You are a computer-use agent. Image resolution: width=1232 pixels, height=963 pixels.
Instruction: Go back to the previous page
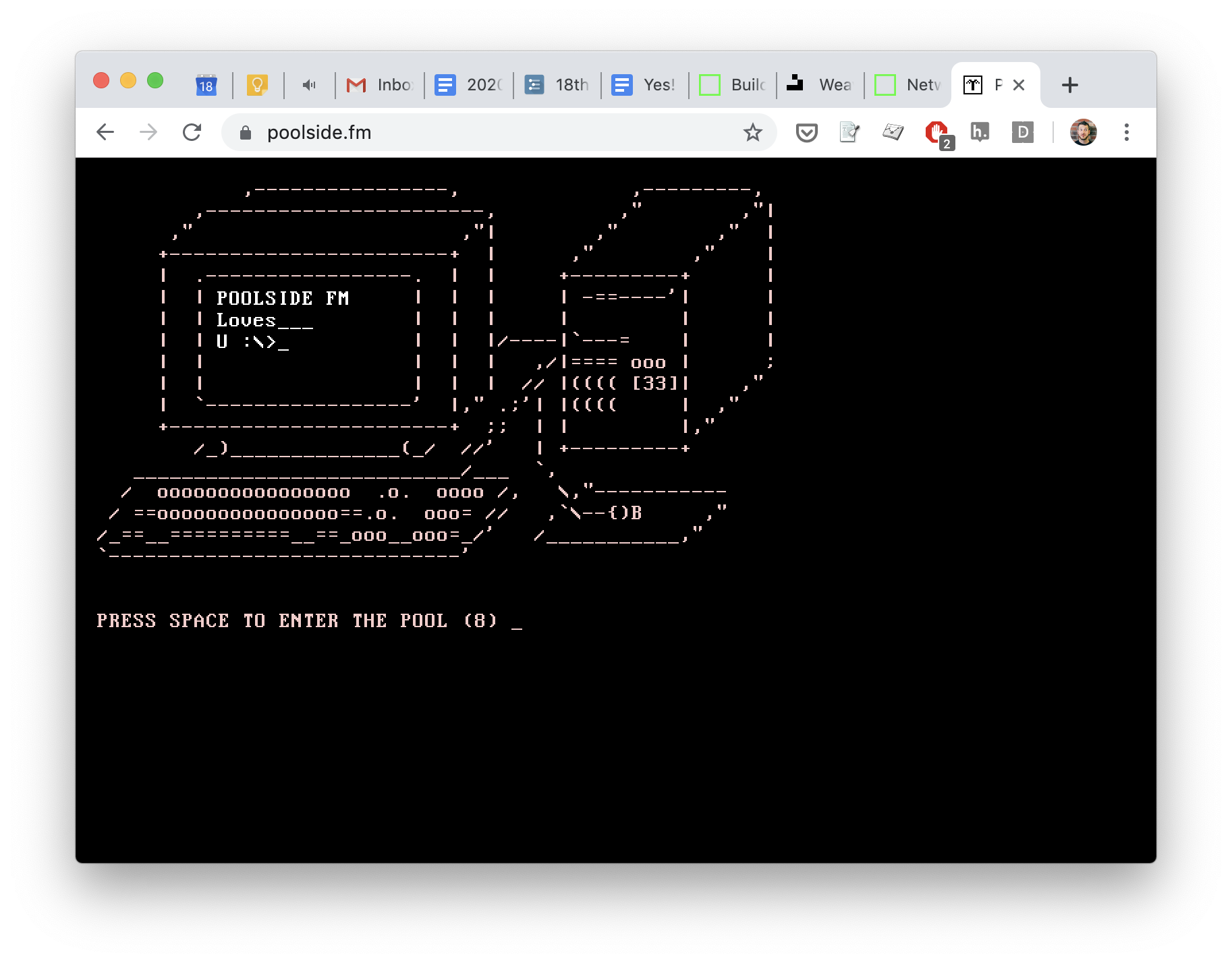[x=105, y=132]
